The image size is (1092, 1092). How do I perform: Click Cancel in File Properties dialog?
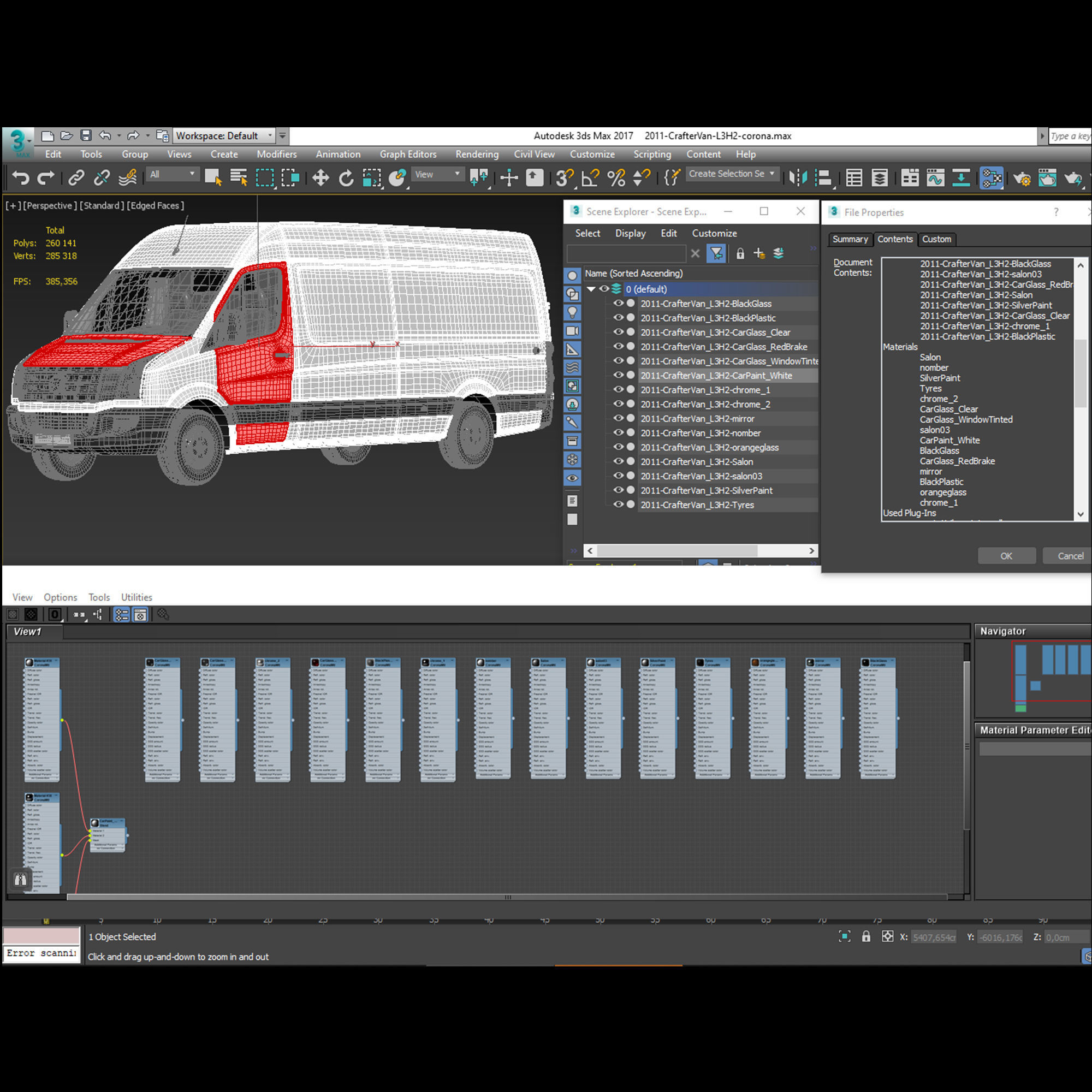[1070, 556]
